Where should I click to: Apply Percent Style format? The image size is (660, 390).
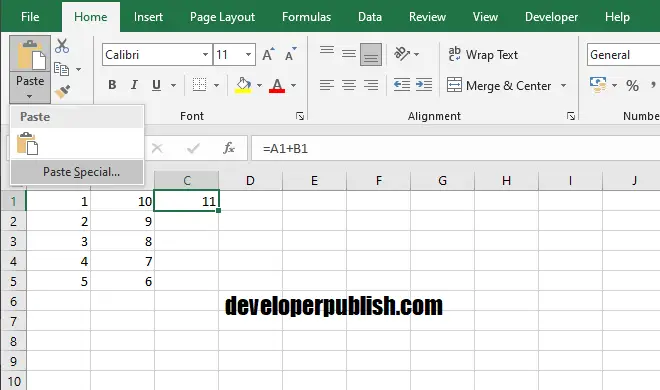coord(632,86)
